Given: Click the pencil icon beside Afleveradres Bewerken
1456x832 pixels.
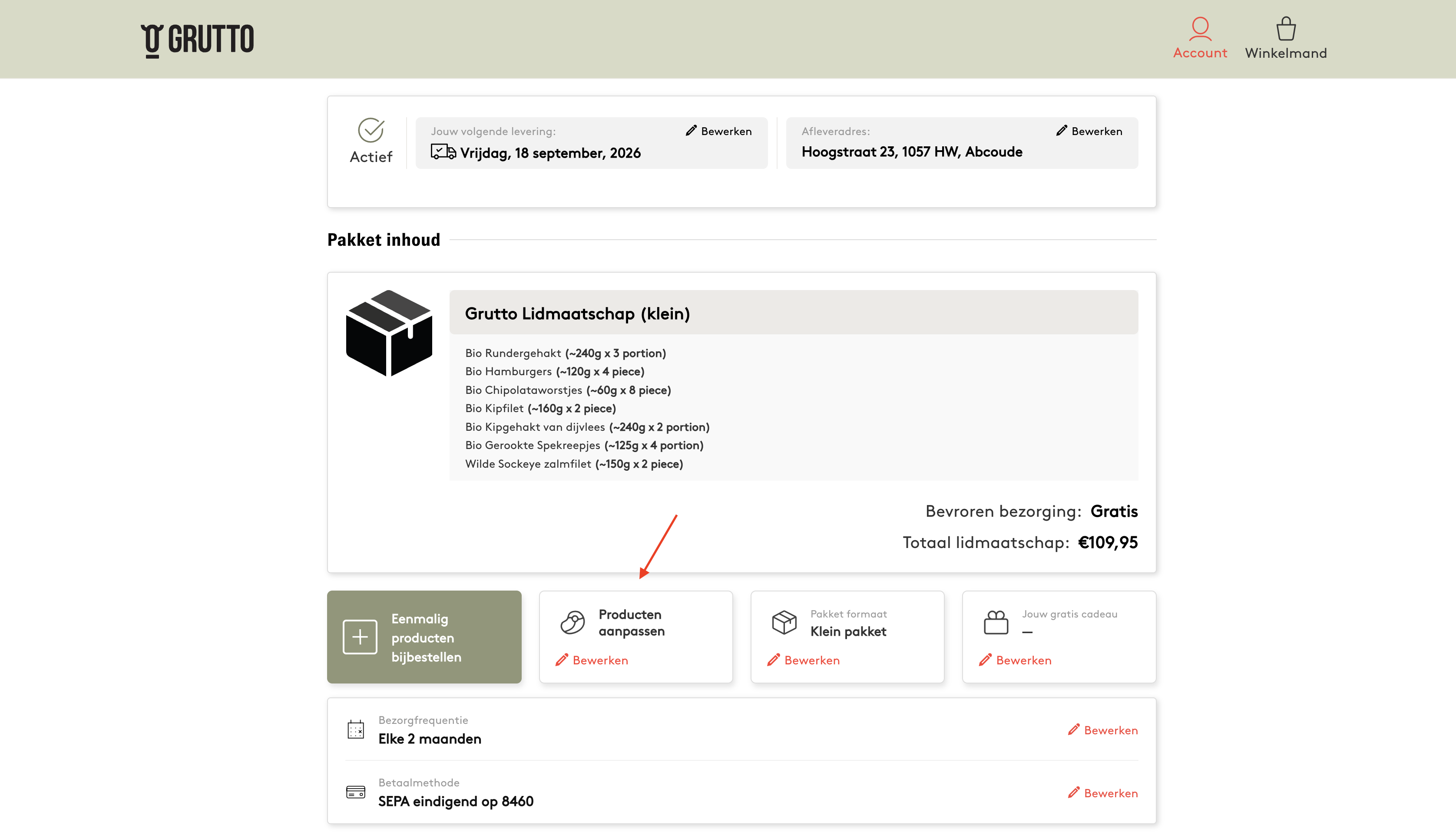Looking at the screenshot, I should tap(1062, 131).
